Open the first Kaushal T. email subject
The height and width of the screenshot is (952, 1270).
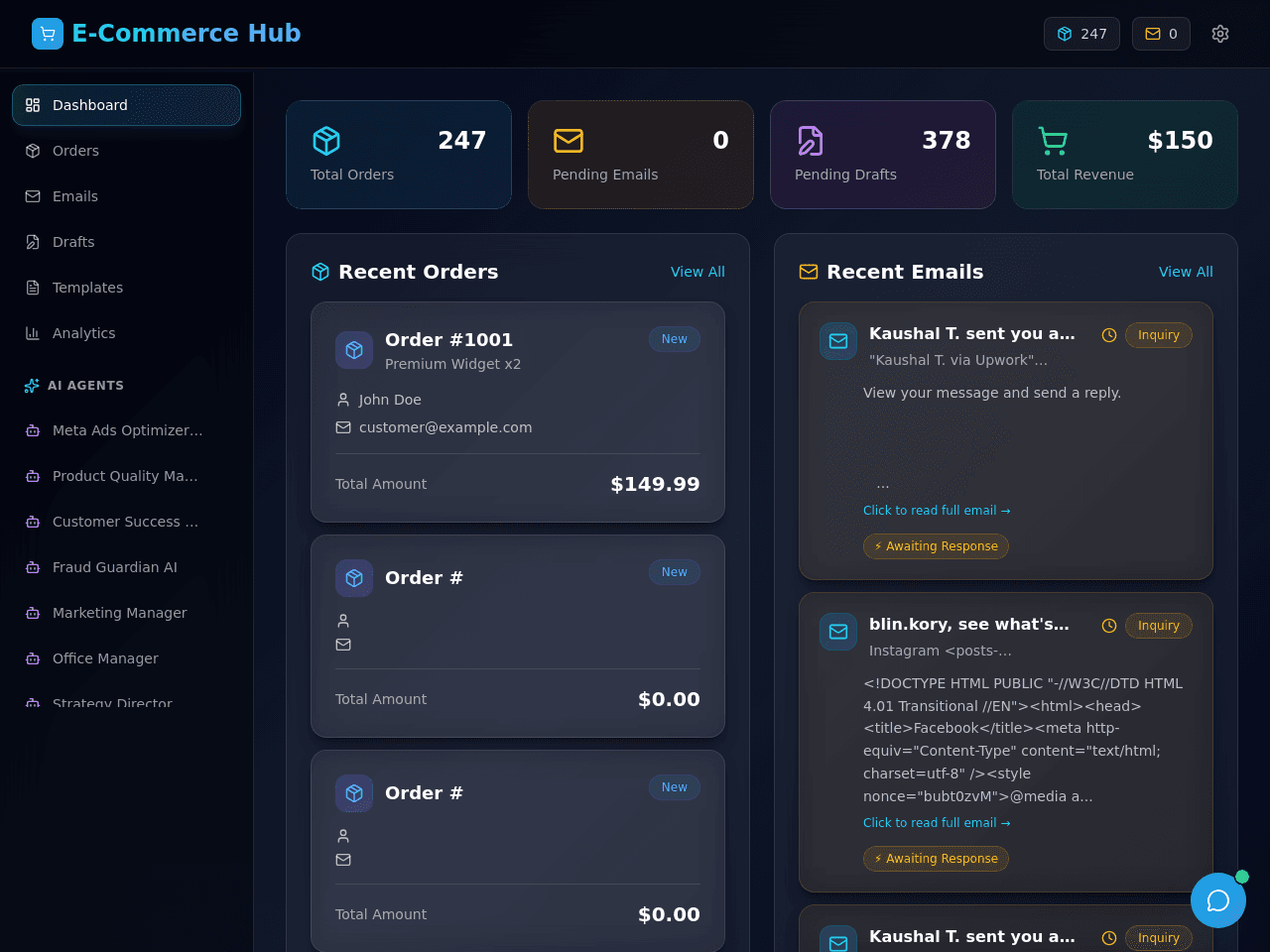972,334
